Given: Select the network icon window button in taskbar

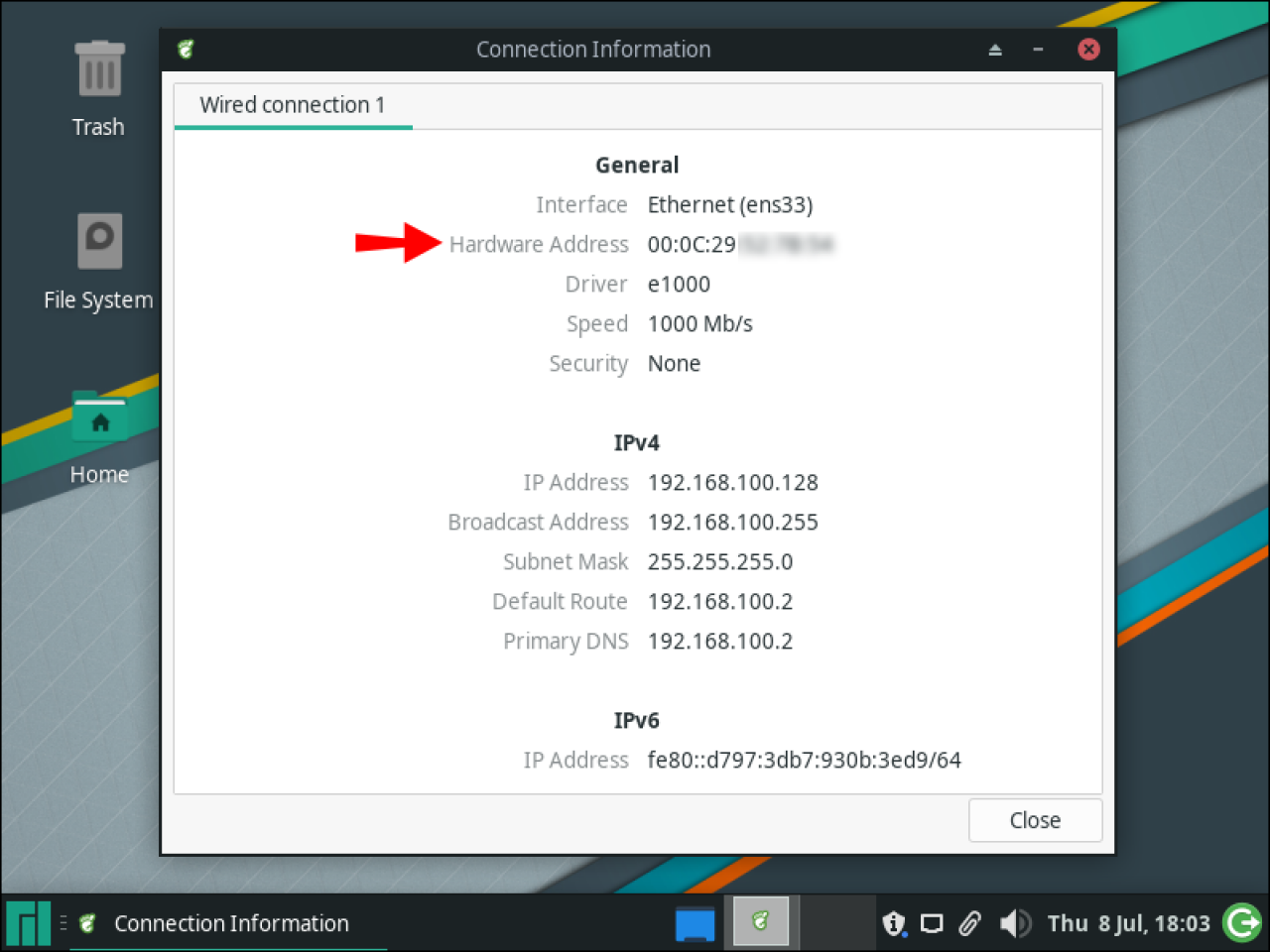Looking at the screenshot, I should (759, 922).
